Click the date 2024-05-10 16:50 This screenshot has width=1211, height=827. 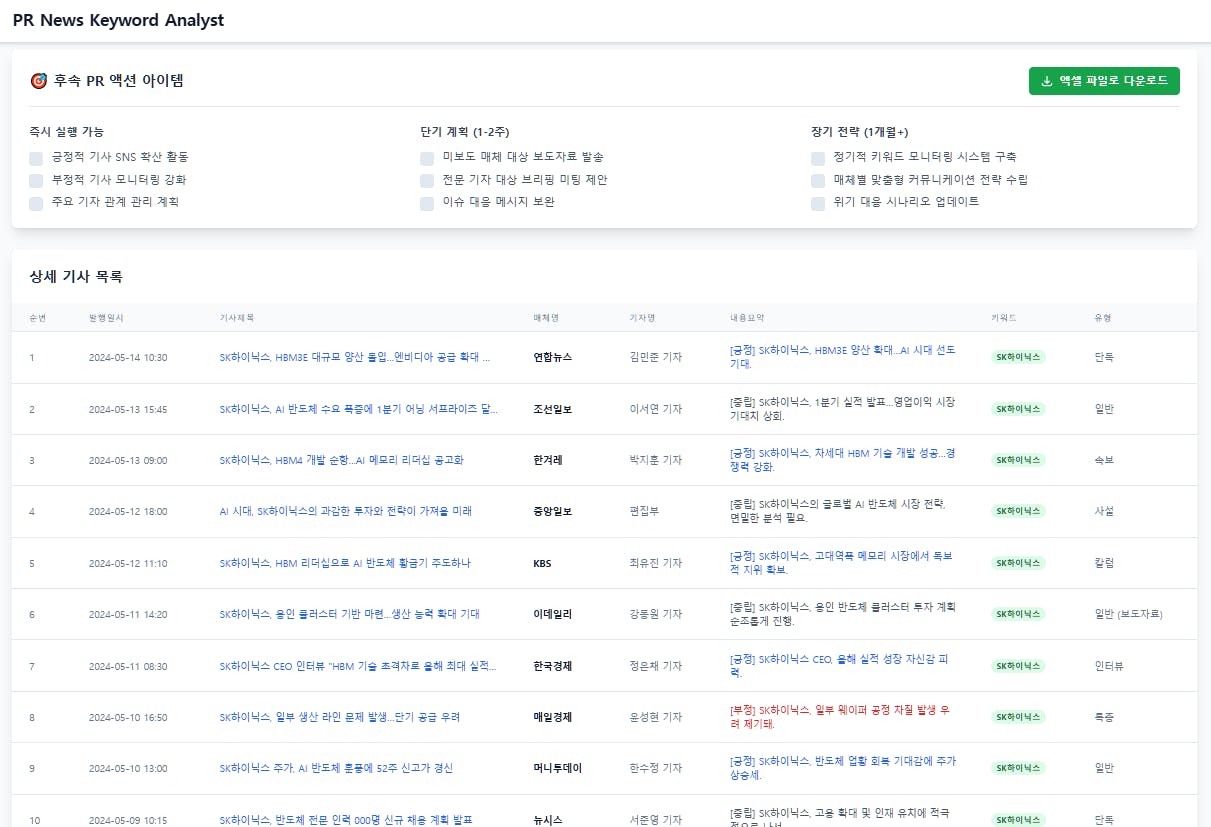tap(128, 717)
